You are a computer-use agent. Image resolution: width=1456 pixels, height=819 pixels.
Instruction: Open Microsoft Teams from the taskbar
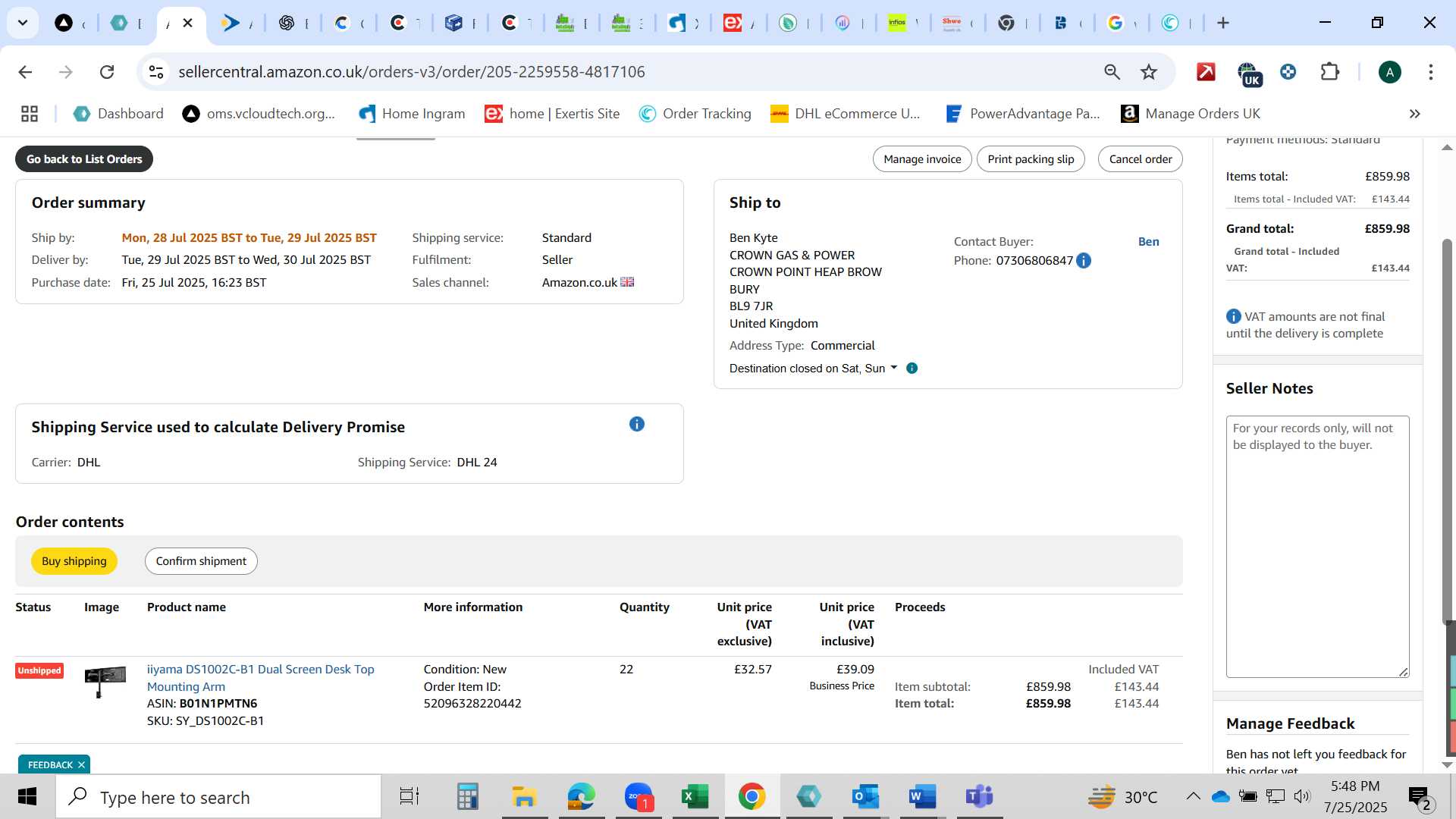[980, 797]
